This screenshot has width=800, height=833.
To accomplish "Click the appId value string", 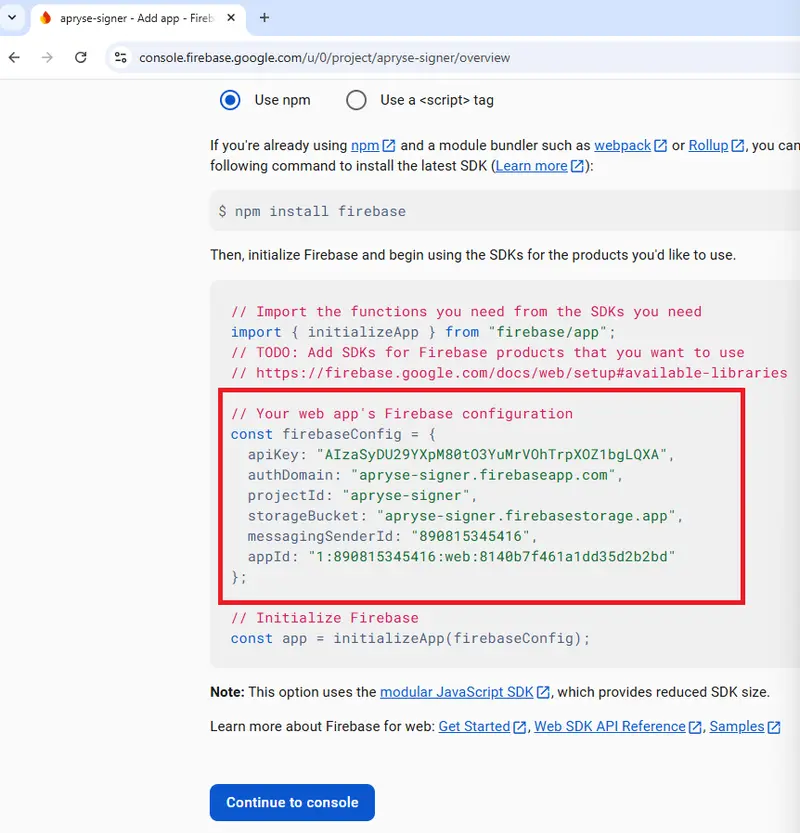I will pos(491,557).
